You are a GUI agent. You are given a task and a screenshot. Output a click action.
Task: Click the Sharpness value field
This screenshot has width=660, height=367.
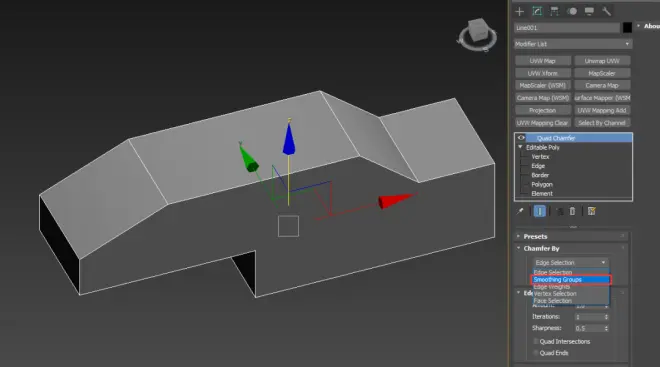[589, 328]
